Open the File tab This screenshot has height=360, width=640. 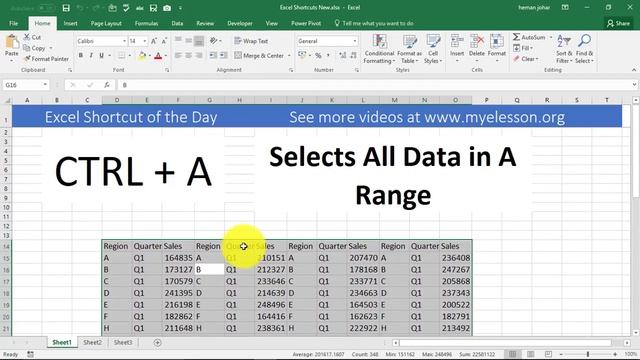pos(13,23)
